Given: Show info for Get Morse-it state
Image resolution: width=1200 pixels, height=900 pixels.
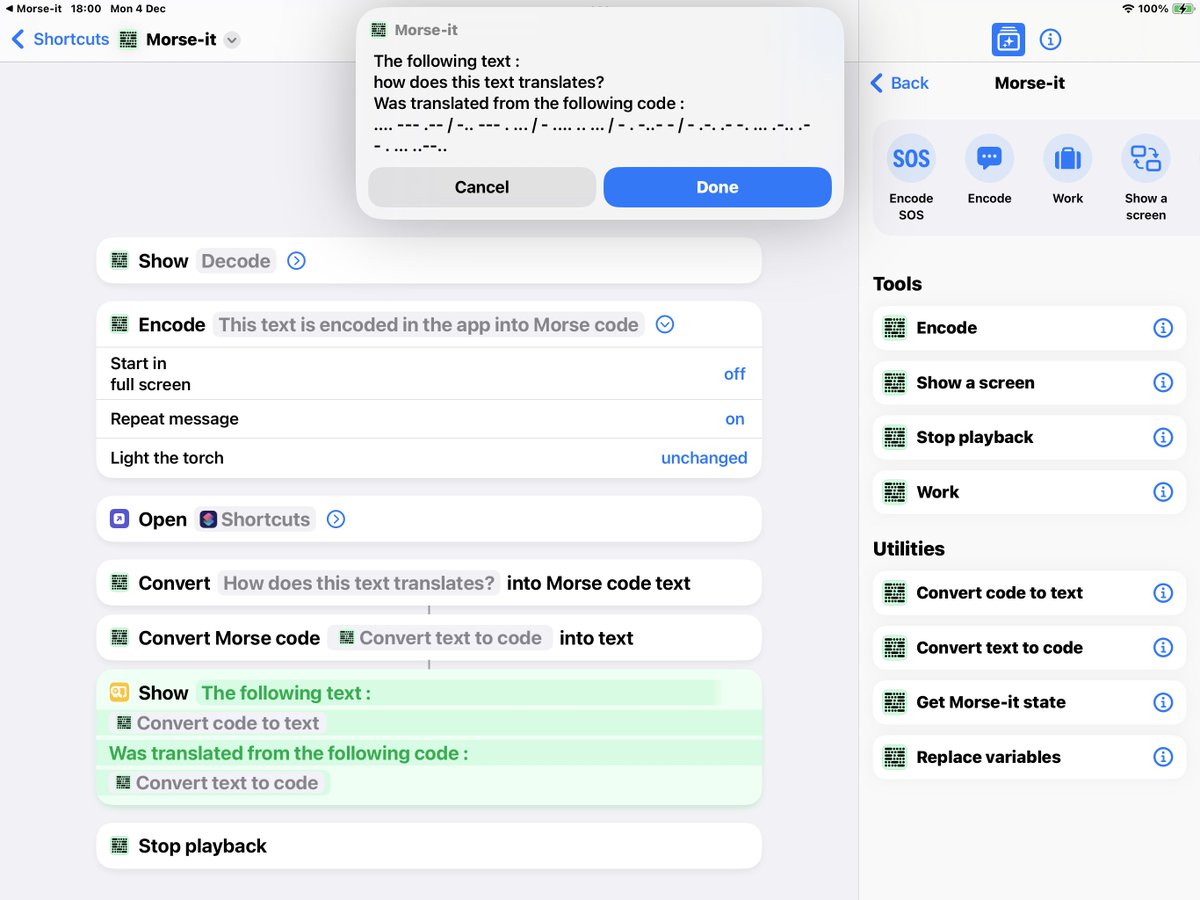Looking at the screenshot, I should click(1162, 702).
